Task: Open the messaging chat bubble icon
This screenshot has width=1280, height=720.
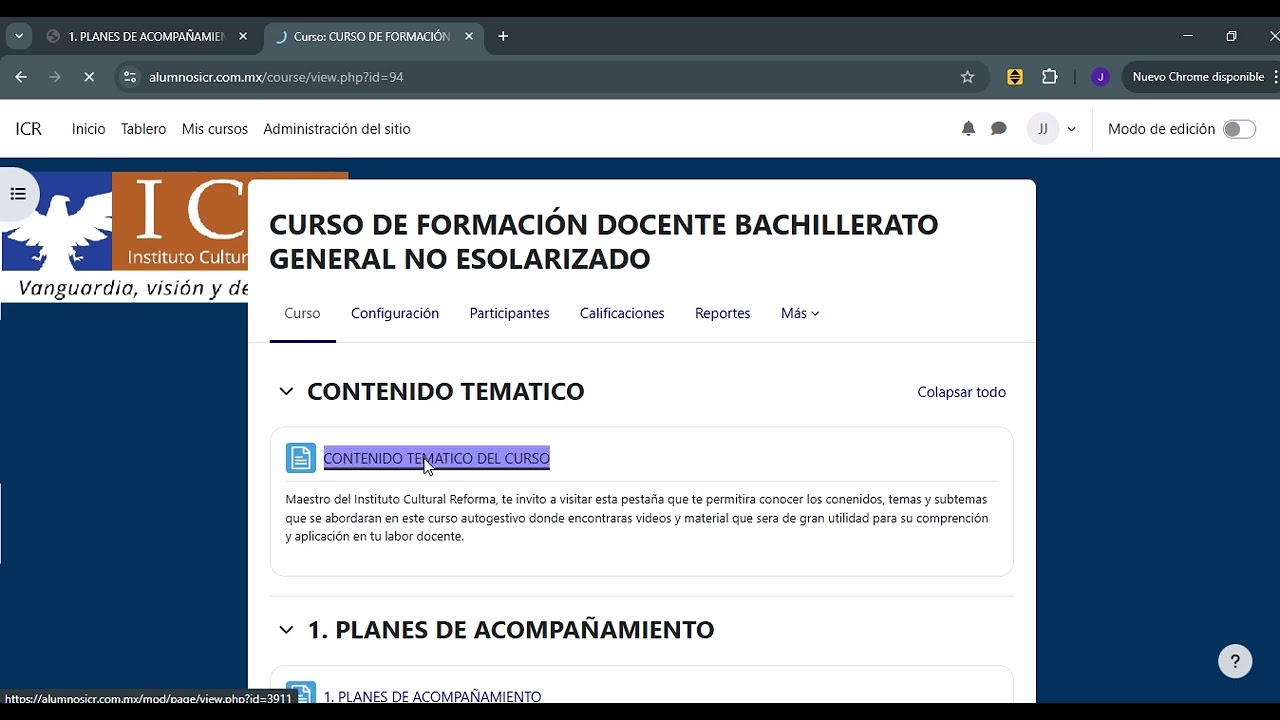Action: pyautogui.click(x=998, y=129)
